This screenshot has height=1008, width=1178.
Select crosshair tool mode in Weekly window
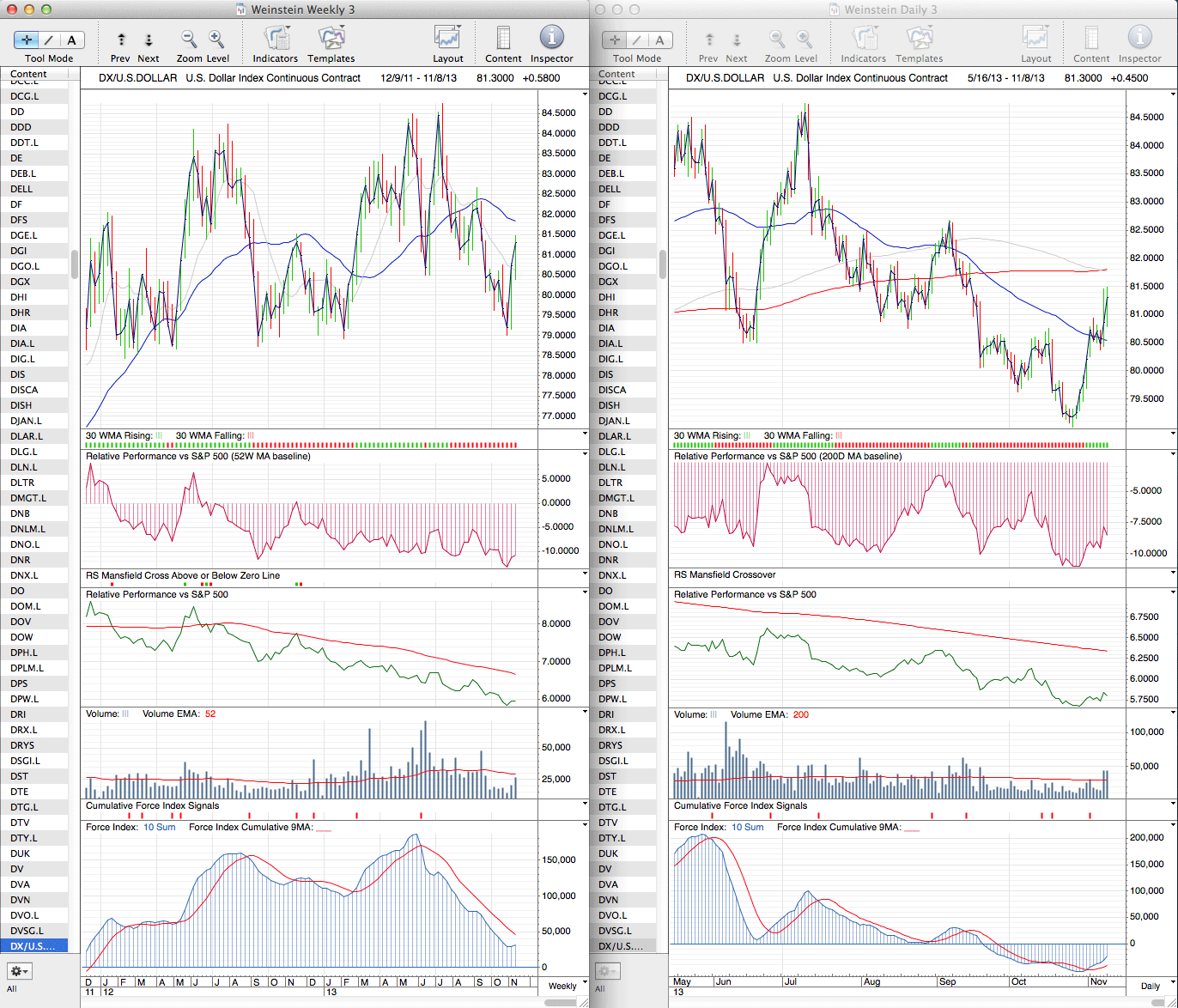(27, 40)
